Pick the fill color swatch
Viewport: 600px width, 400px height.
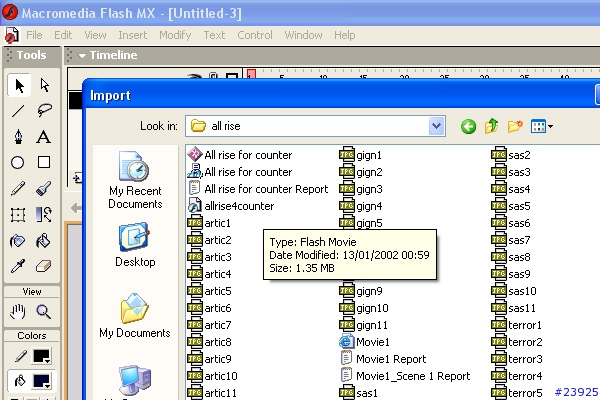41,381
